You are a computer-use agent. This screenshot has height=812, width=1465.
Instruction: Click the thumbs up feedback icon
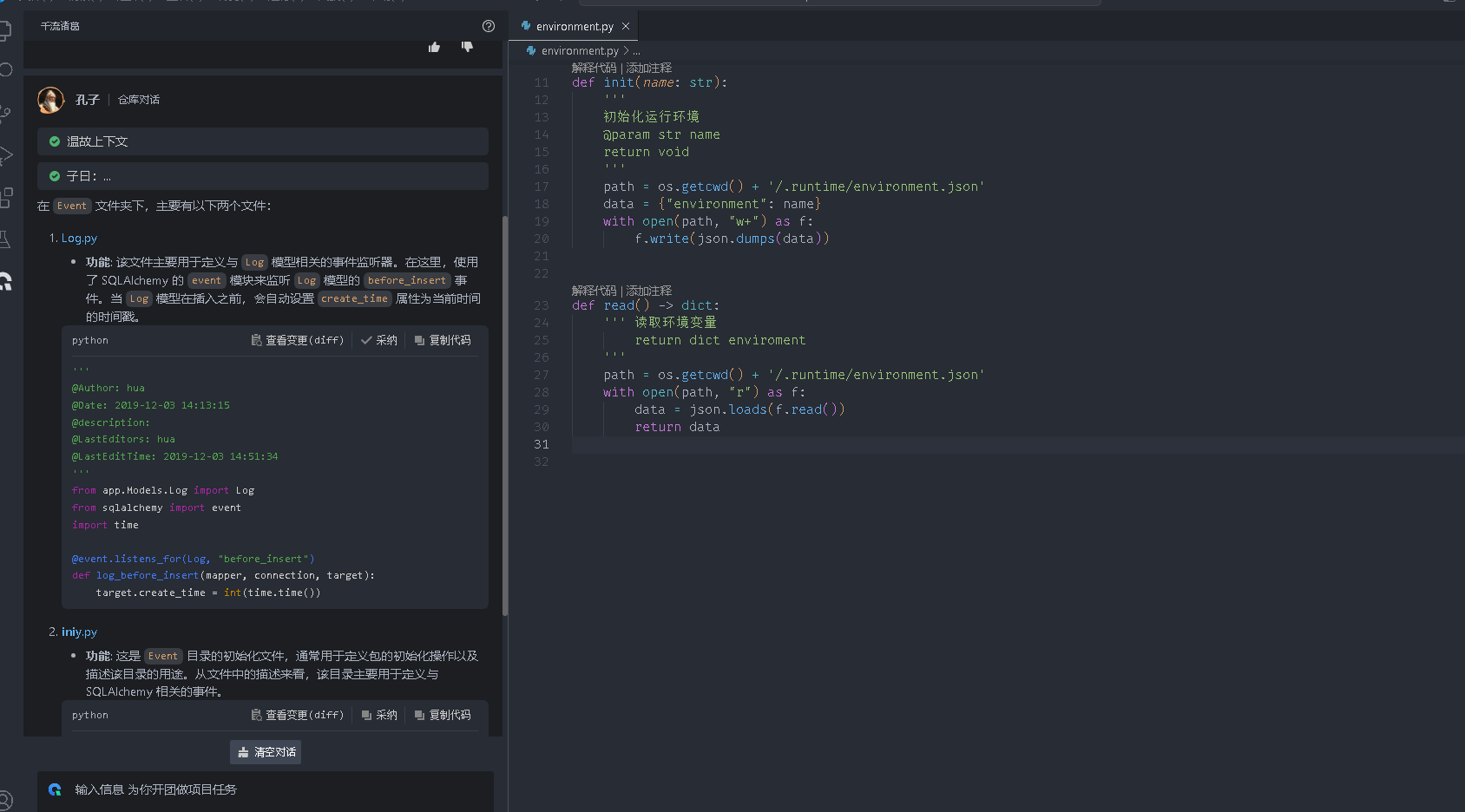[x=434, y=47]
